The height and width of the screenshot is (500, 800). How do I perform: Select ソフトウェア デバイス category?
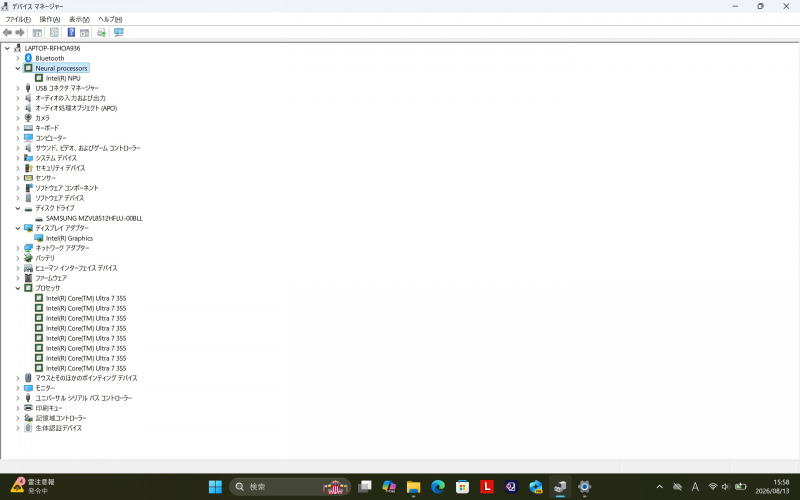click(x=59, y=198)
